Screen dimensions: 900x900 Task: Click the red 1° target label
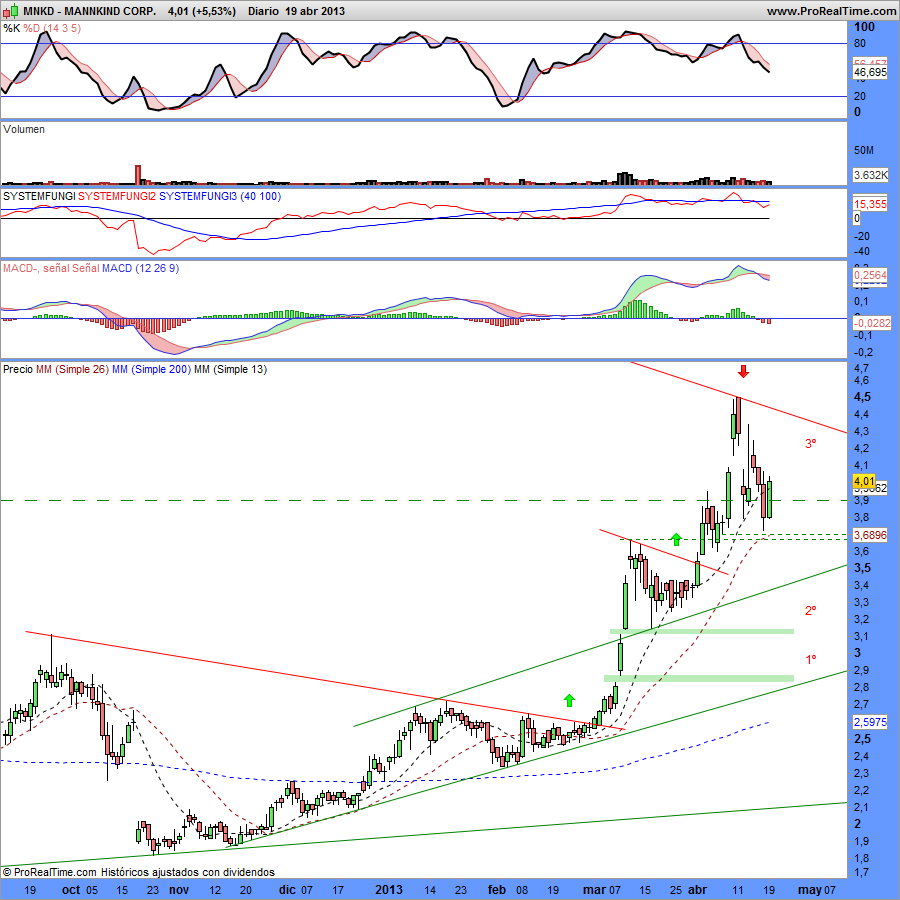(x=810, y=660)
